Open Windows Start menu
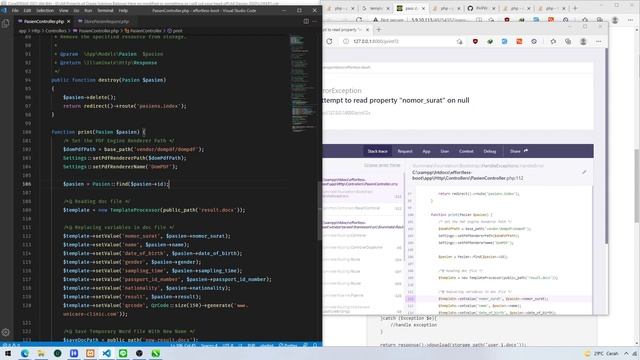 pos(8,353)
